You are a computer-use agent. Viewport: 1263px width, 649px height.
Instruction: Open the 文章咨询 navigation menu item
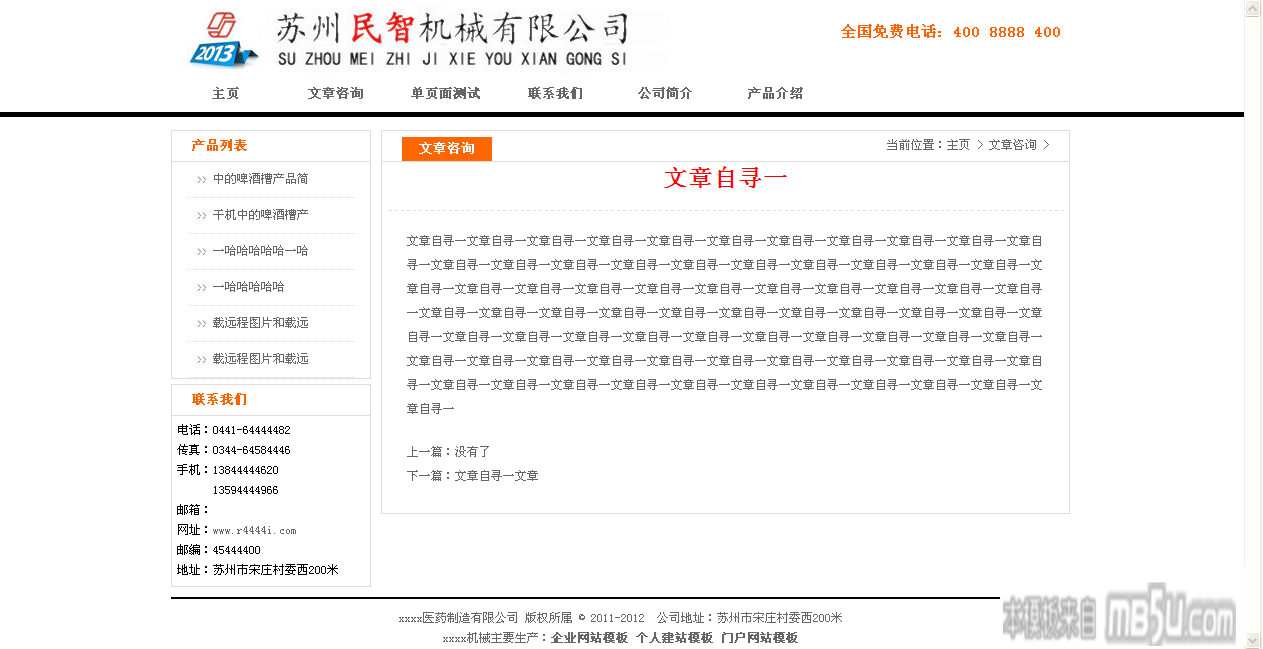335,93
